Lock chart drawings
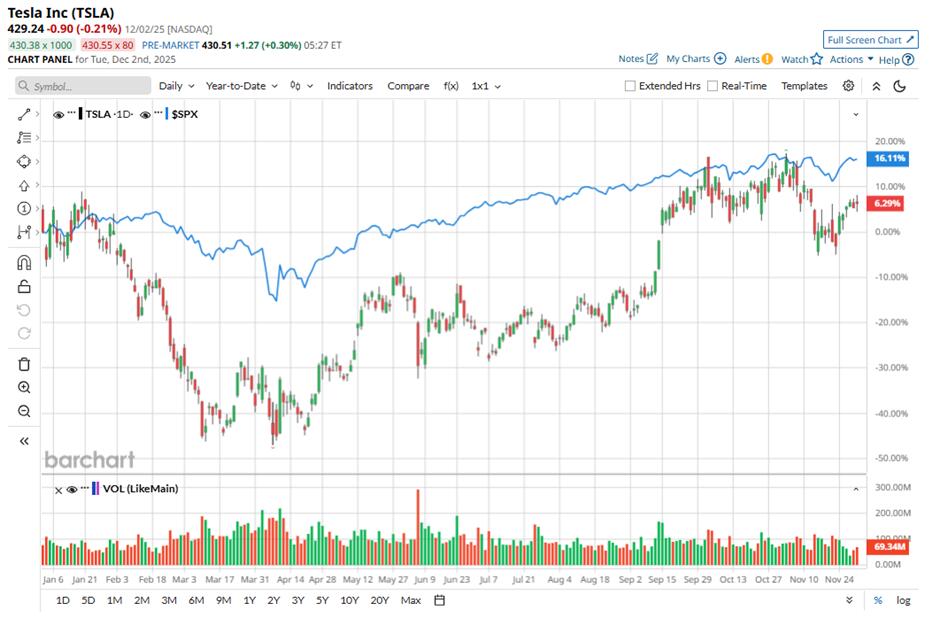The image size is (940, 626). [x=23, y=286]
